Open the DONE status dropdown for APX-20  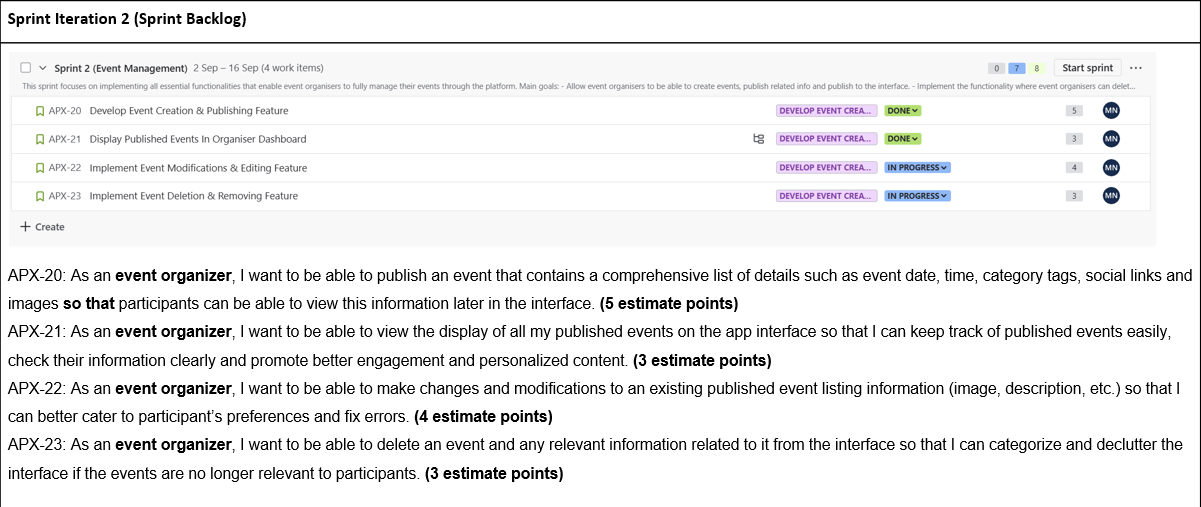(903, 111)
